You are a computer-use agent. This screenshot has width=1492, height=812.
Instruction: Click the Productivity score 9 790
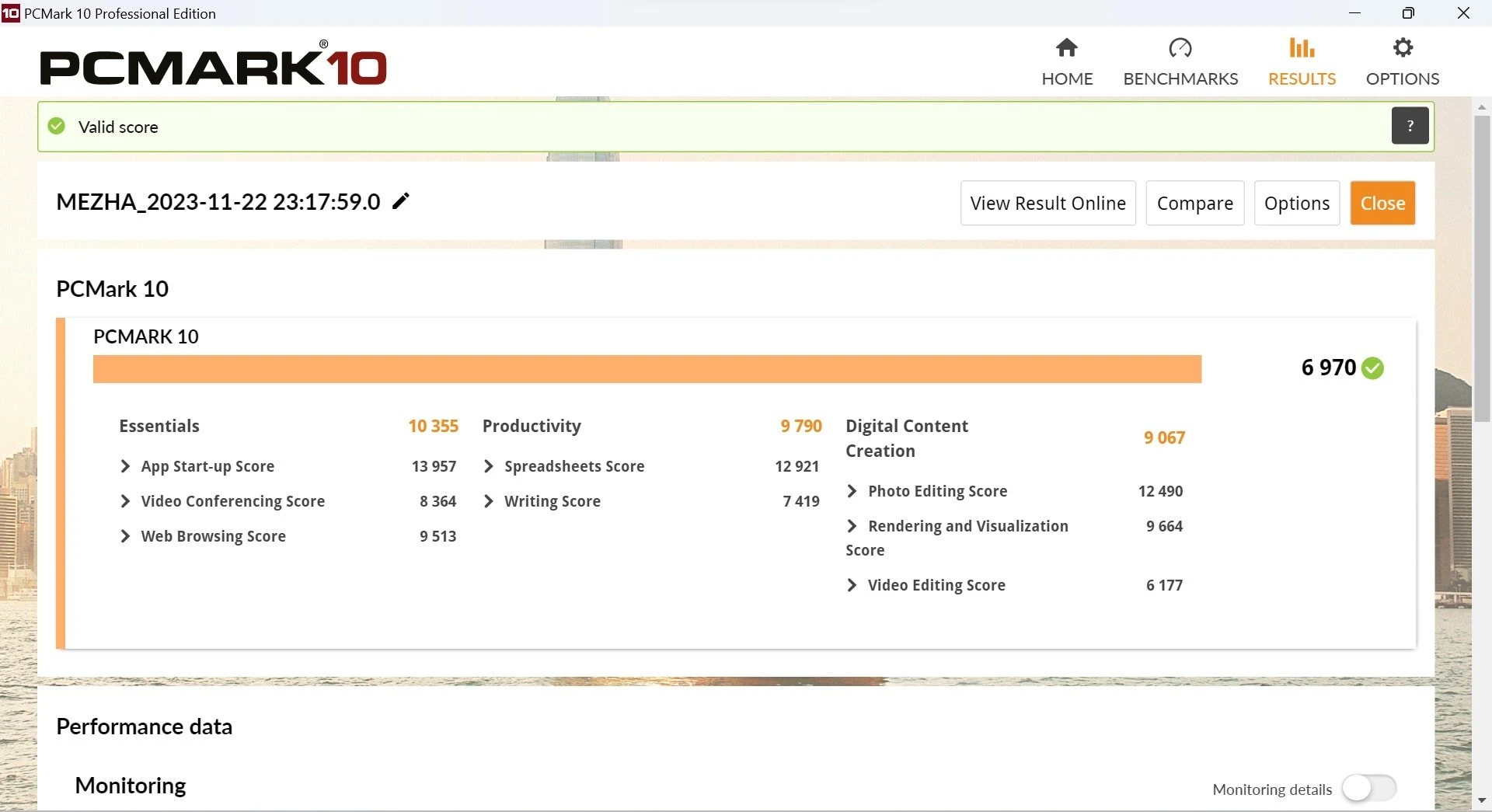pyautogui.click(x=801, y=426)
